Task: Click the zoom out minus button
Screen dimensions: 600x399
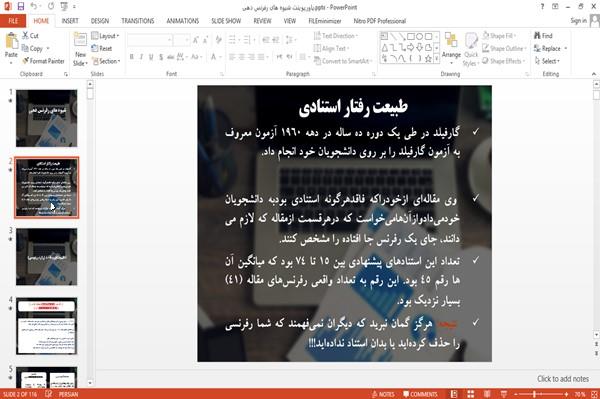Action: (x=515, y=394)
